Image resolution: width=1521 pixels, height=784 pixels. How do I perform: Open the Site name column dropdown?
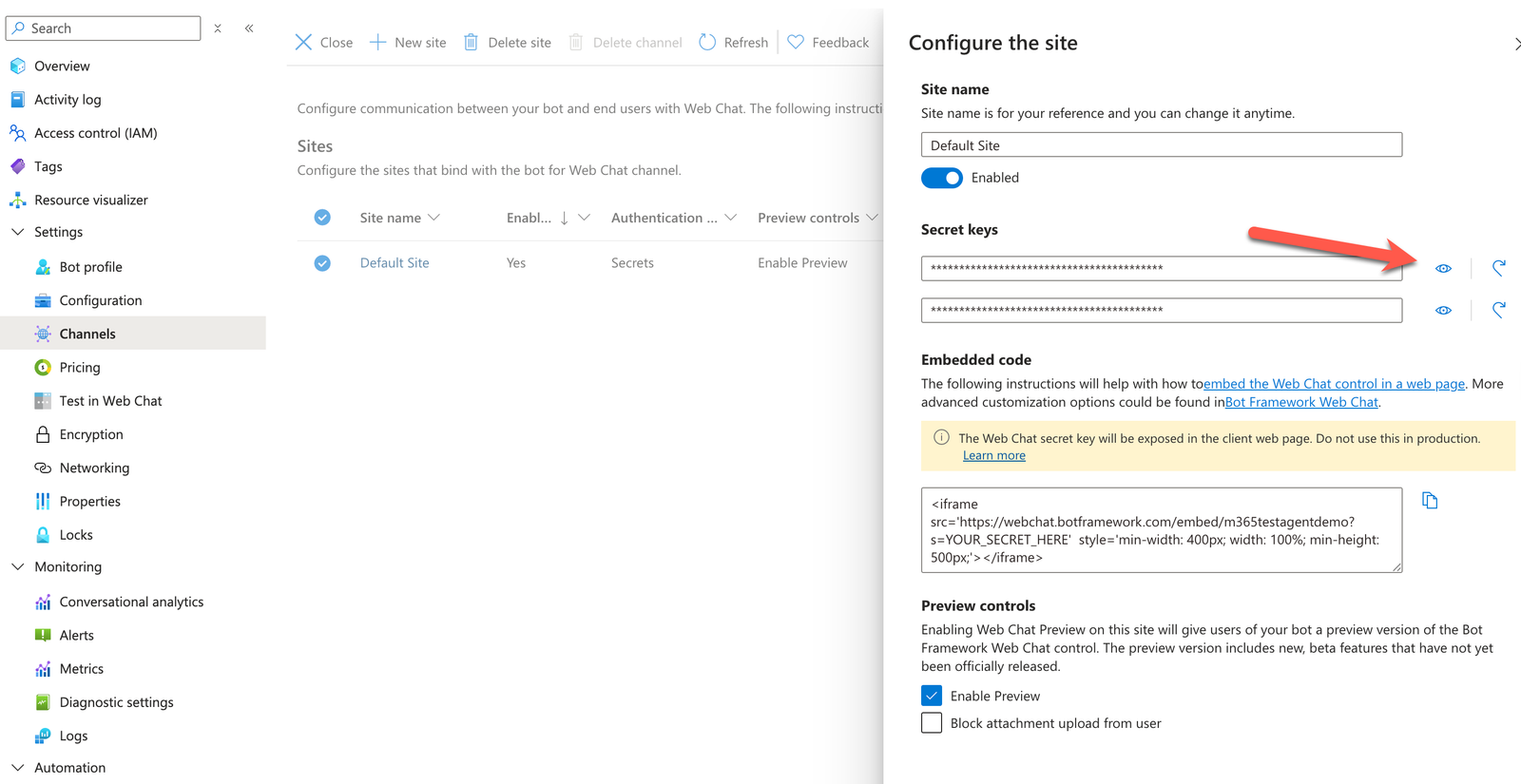click(x=433, y=218)
